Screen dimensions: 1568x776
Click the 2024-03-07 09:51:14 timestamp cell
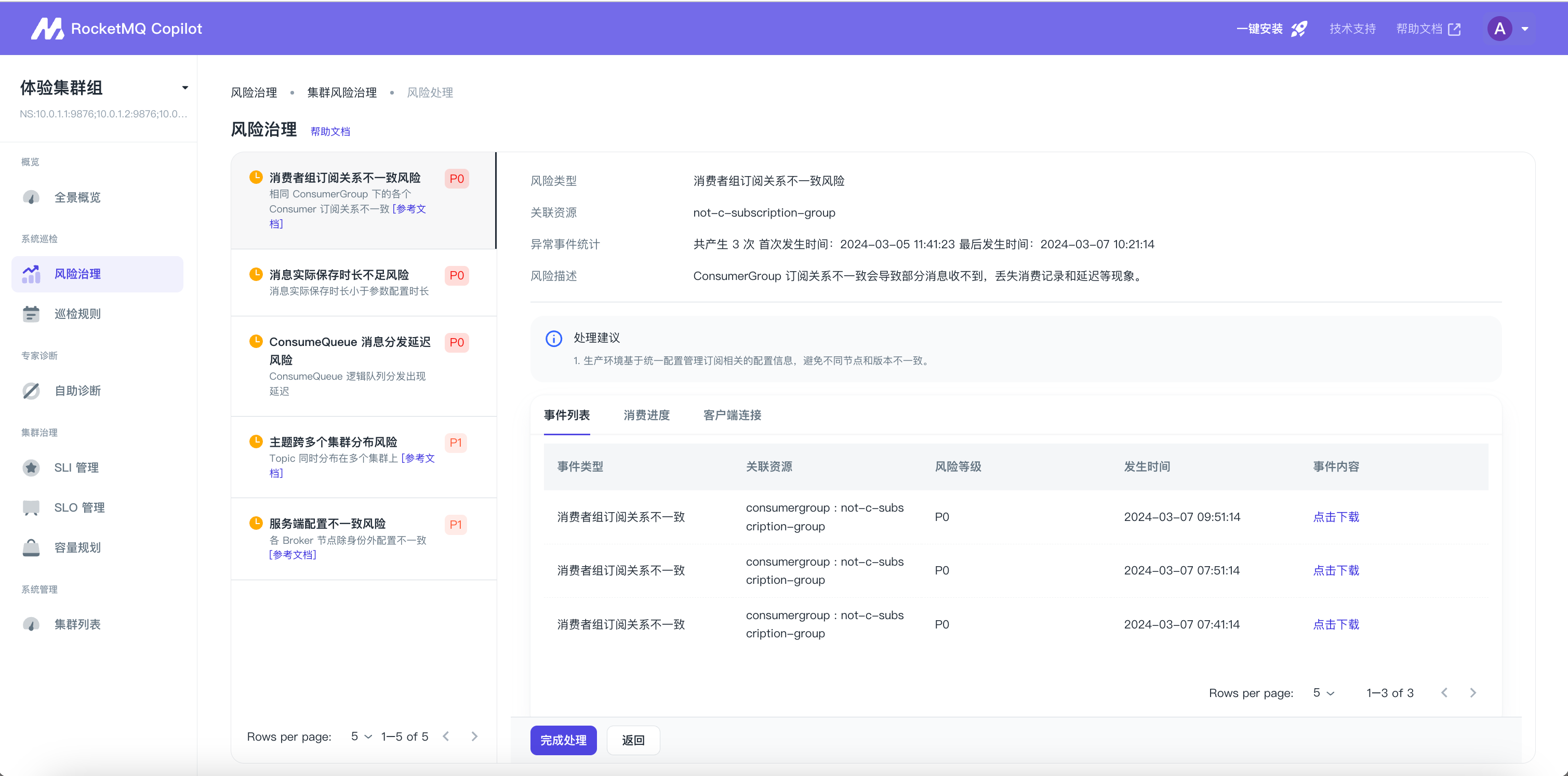[1182, 517]
